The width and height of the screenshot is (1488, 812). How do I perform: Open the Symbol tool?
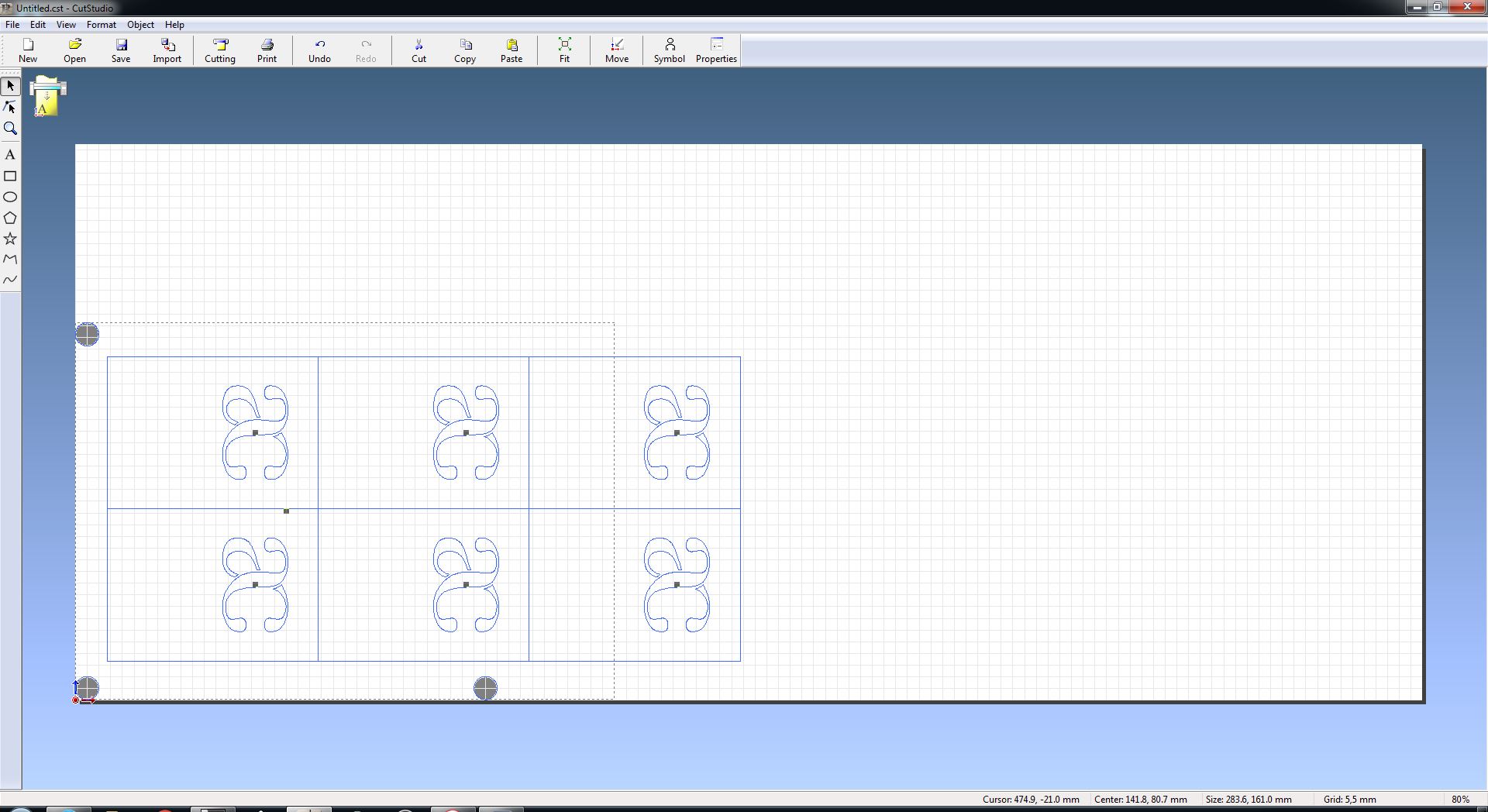[x=669, y=50]
